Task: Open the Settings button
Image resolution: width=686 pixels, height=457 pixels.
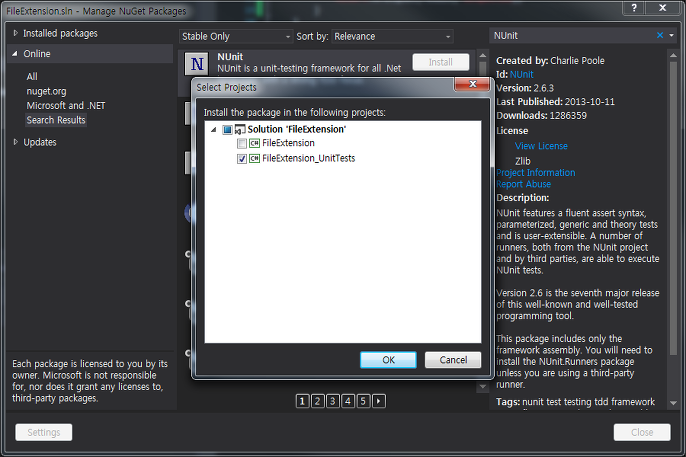Action: click(44, 432)
